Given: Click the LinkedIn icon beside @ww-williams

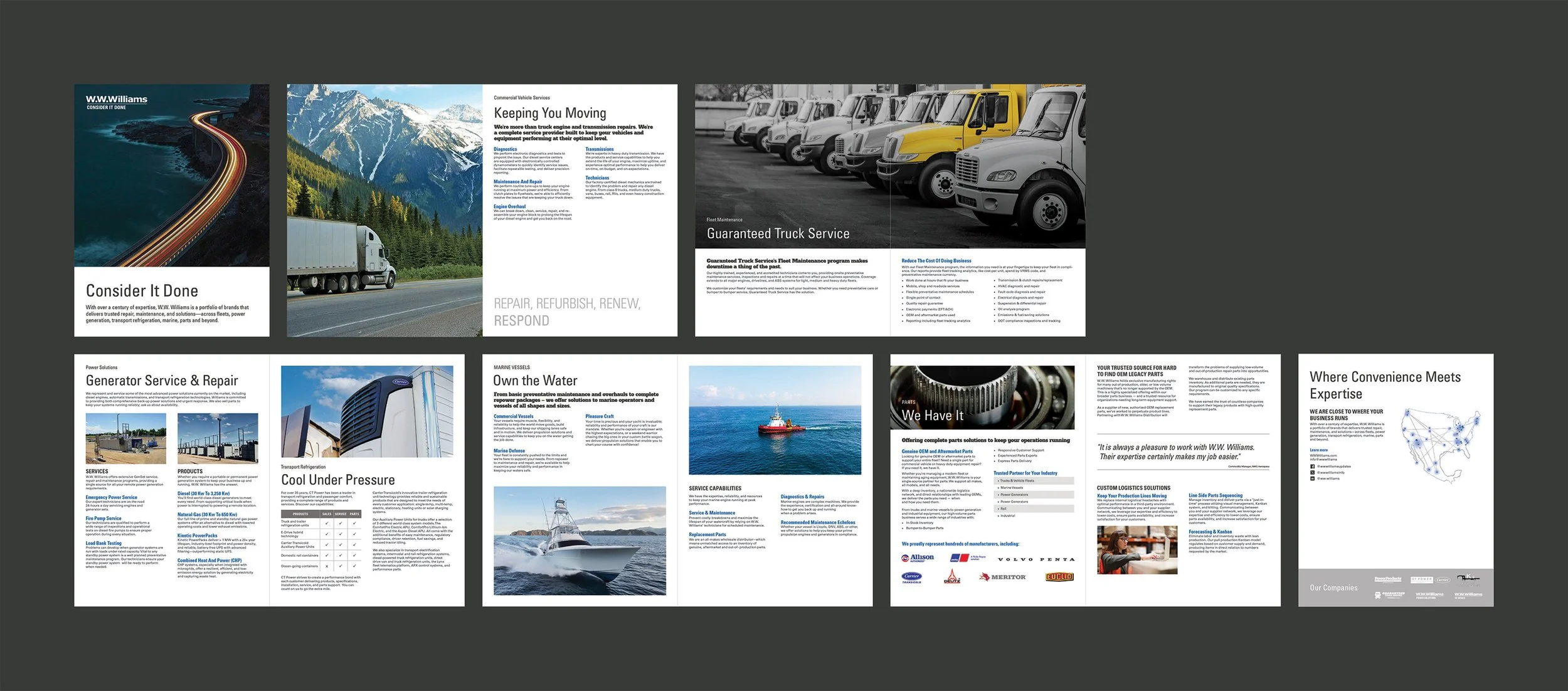Looking at the screenshot, I should (x=1312, y=478).
